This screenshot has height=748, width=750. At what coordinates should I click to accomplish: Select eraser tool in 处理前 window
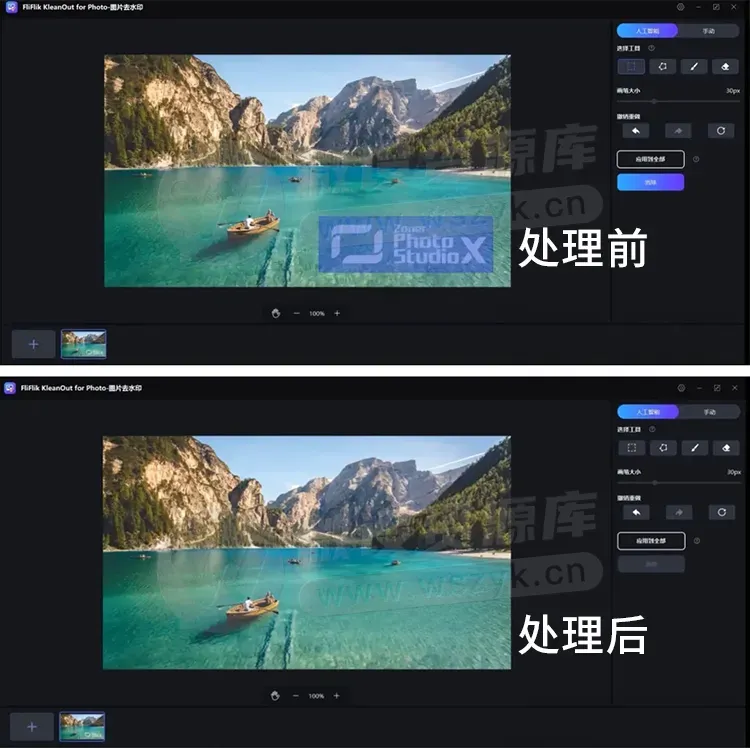(x=725, y=66)
